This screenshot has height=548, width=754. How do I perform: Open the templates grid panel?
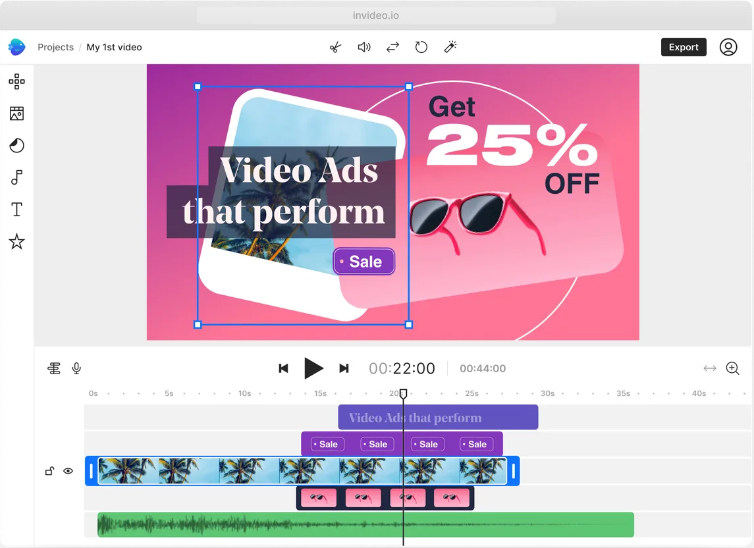pos(17,81)
